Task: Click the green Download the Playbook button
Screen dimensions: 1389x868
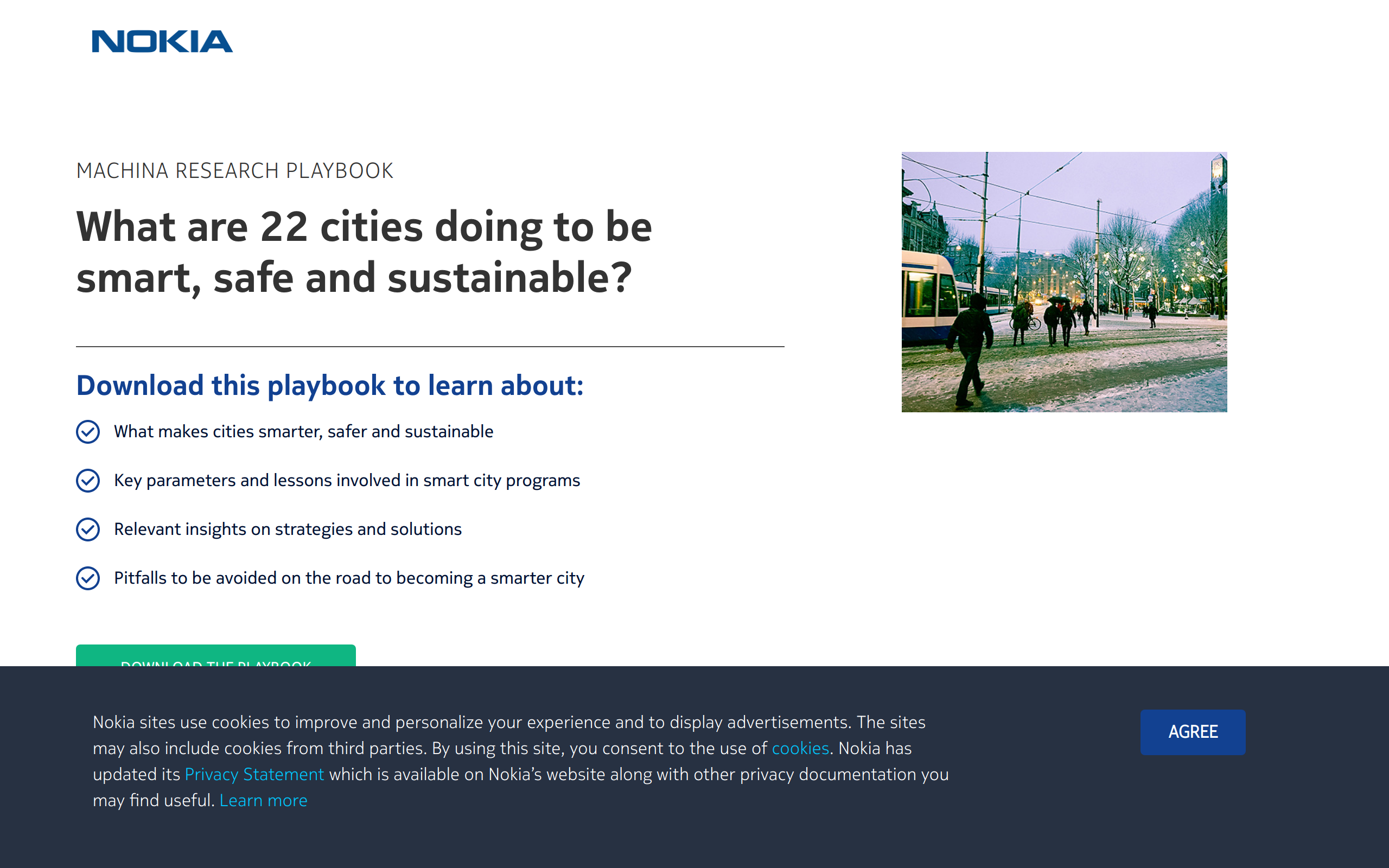Action: [x=216, y=655]
